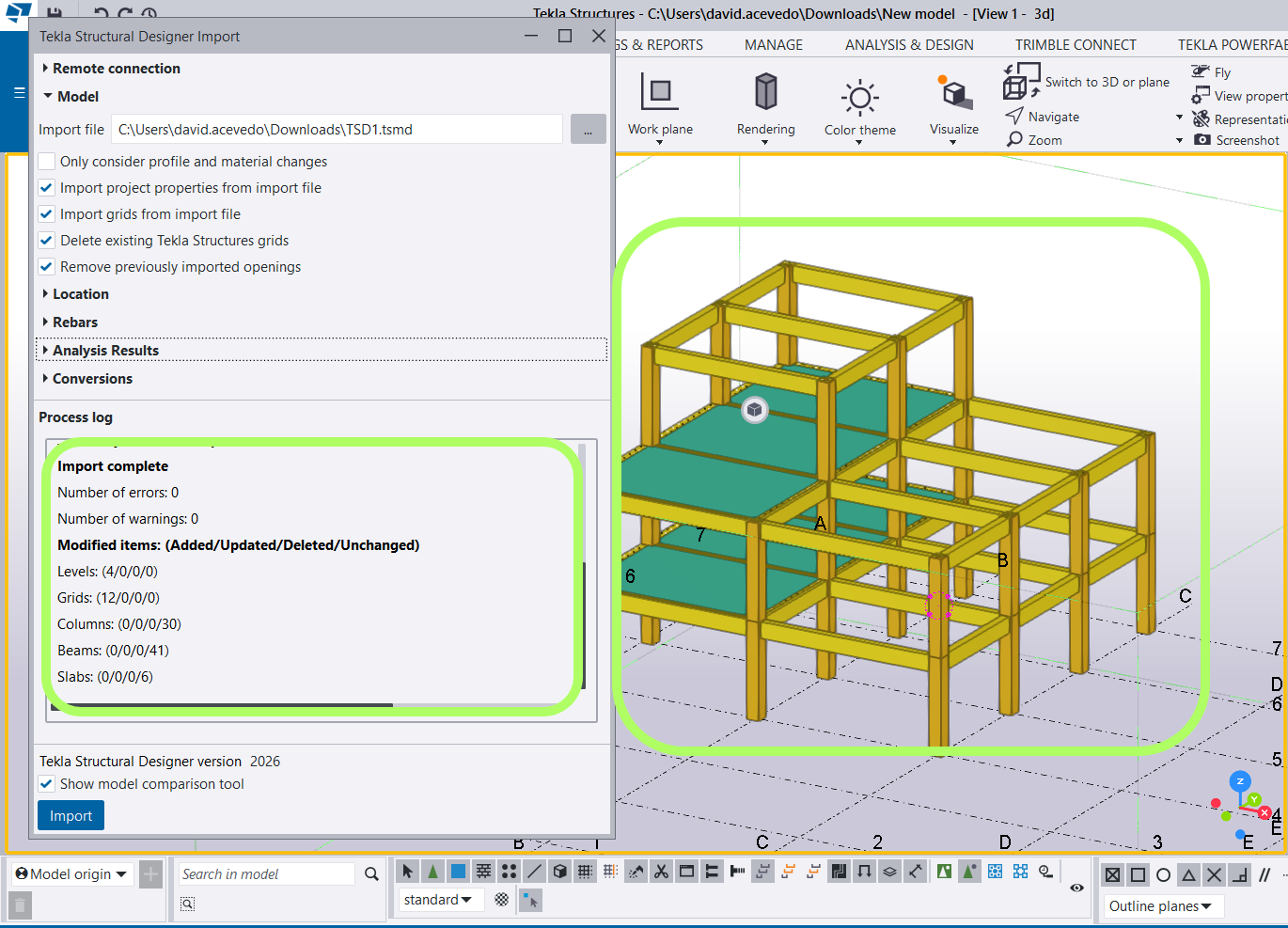Click the Import button
The height and width of the screenshot is (928, 1288).
[71, 815]
